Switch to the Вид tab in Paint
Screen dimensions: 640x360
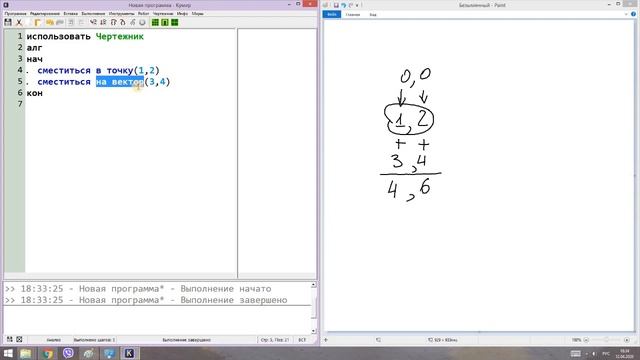373,14
